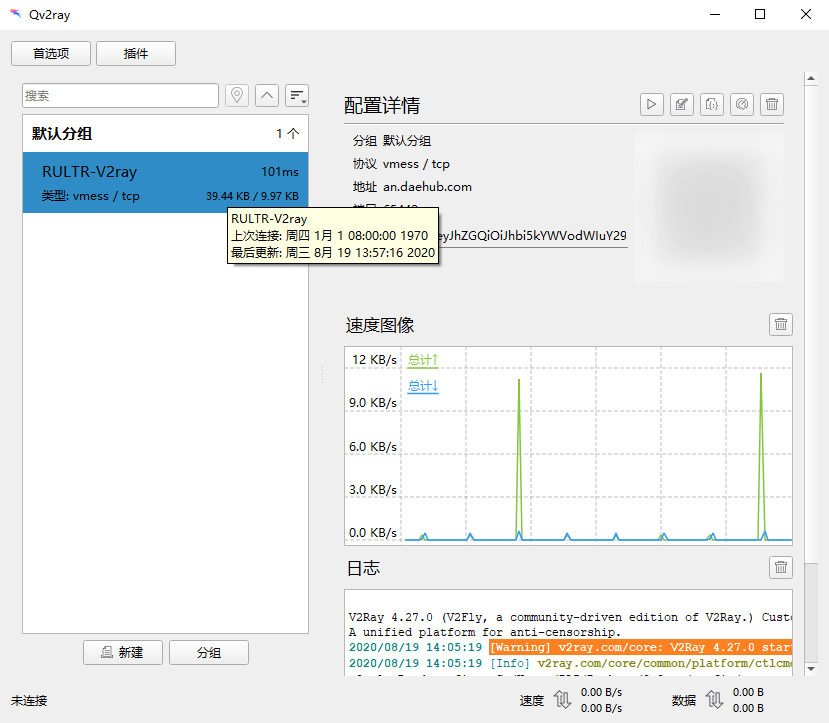The width and height of the screenshot is (829, 723).
Task: Open the sort options dropdown icon
Action: [297, 96]
